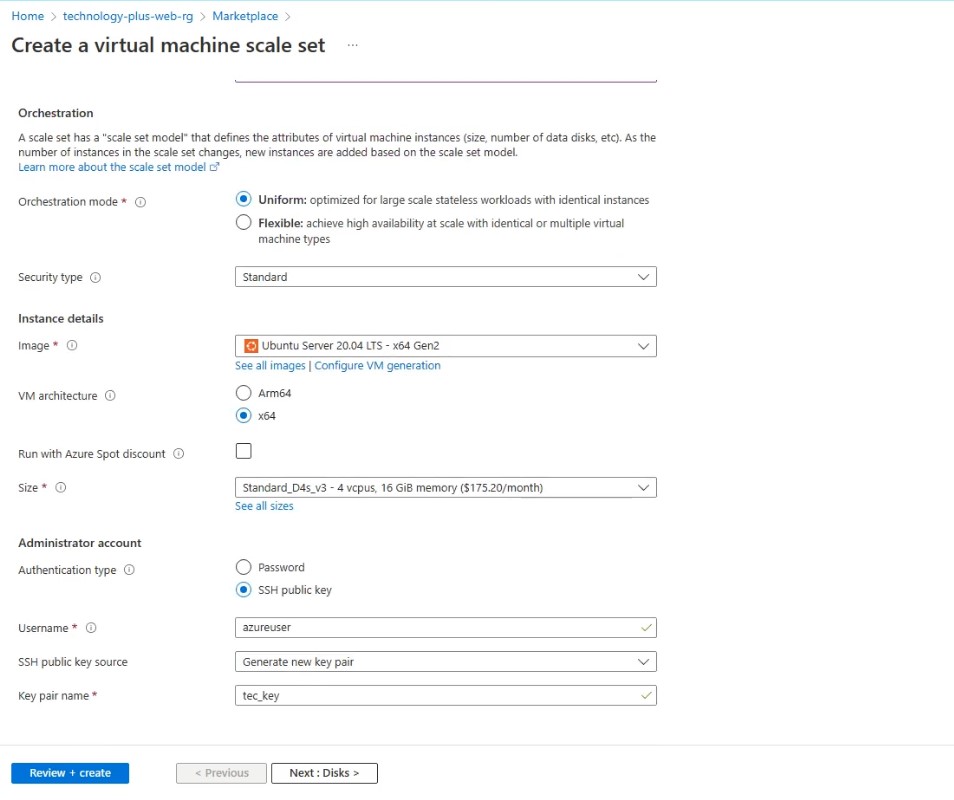Click the info icon next to Orchestration mode
954x800 pixels.
[x=140, y=202]
